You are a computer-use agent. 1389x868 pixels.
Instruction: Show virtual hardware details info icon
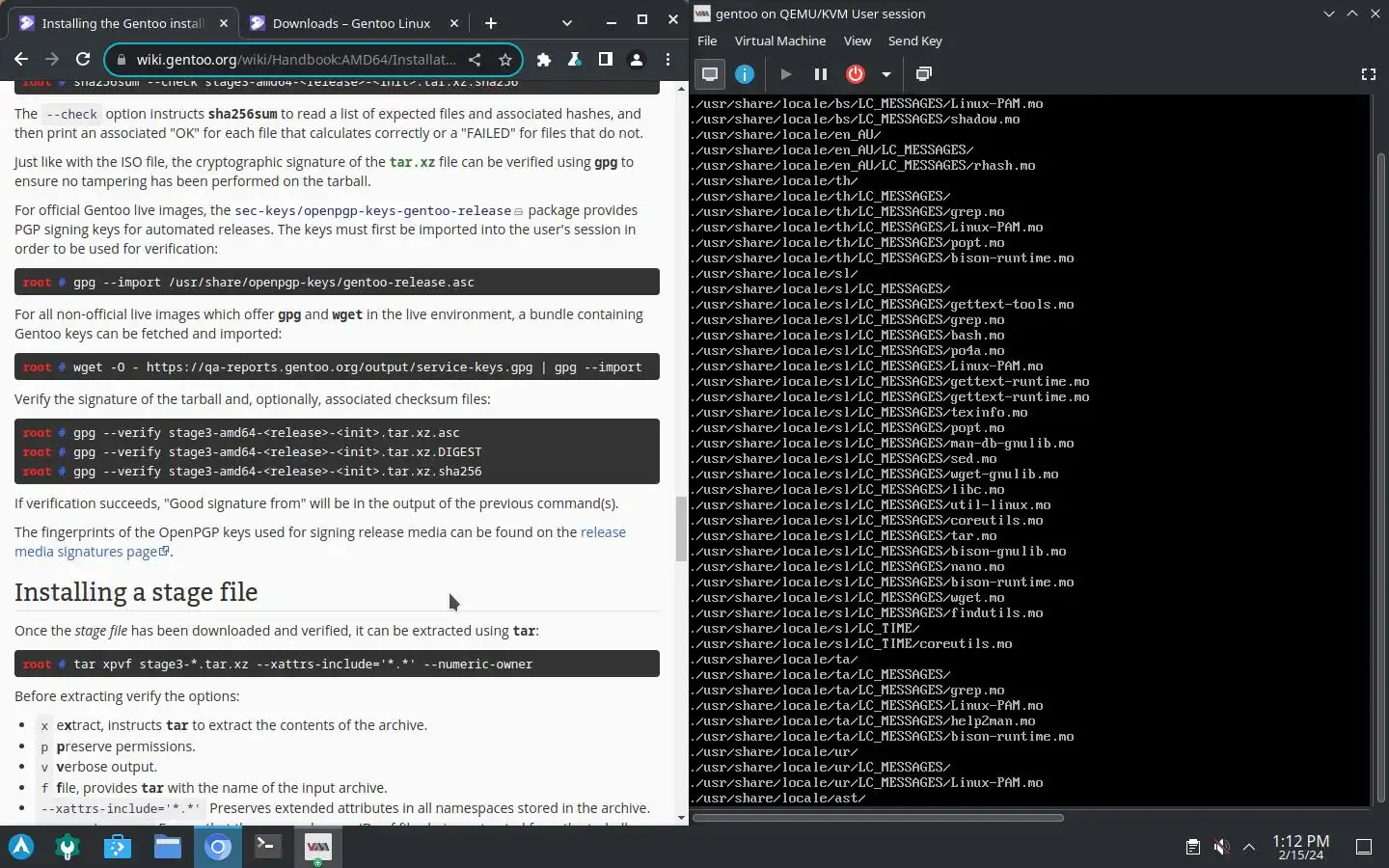(x=745, y=74)
